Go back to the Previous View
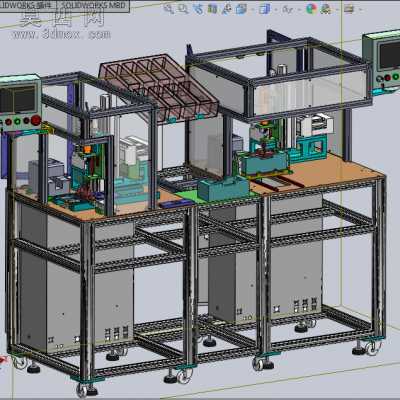Image resolution: width=400 pixels, height=400 pixels. (198, 9)
